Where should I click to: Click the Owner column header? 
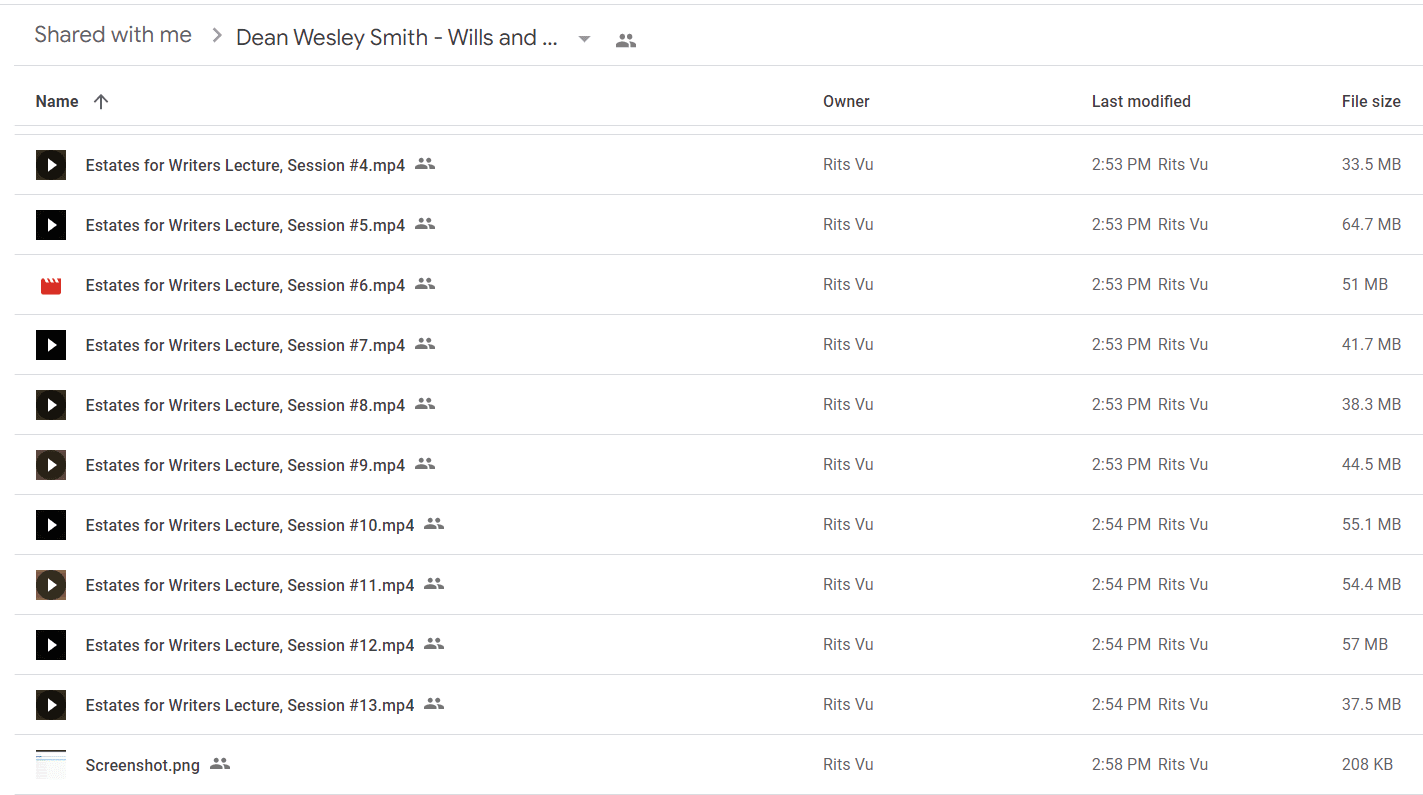click(846, 101)
